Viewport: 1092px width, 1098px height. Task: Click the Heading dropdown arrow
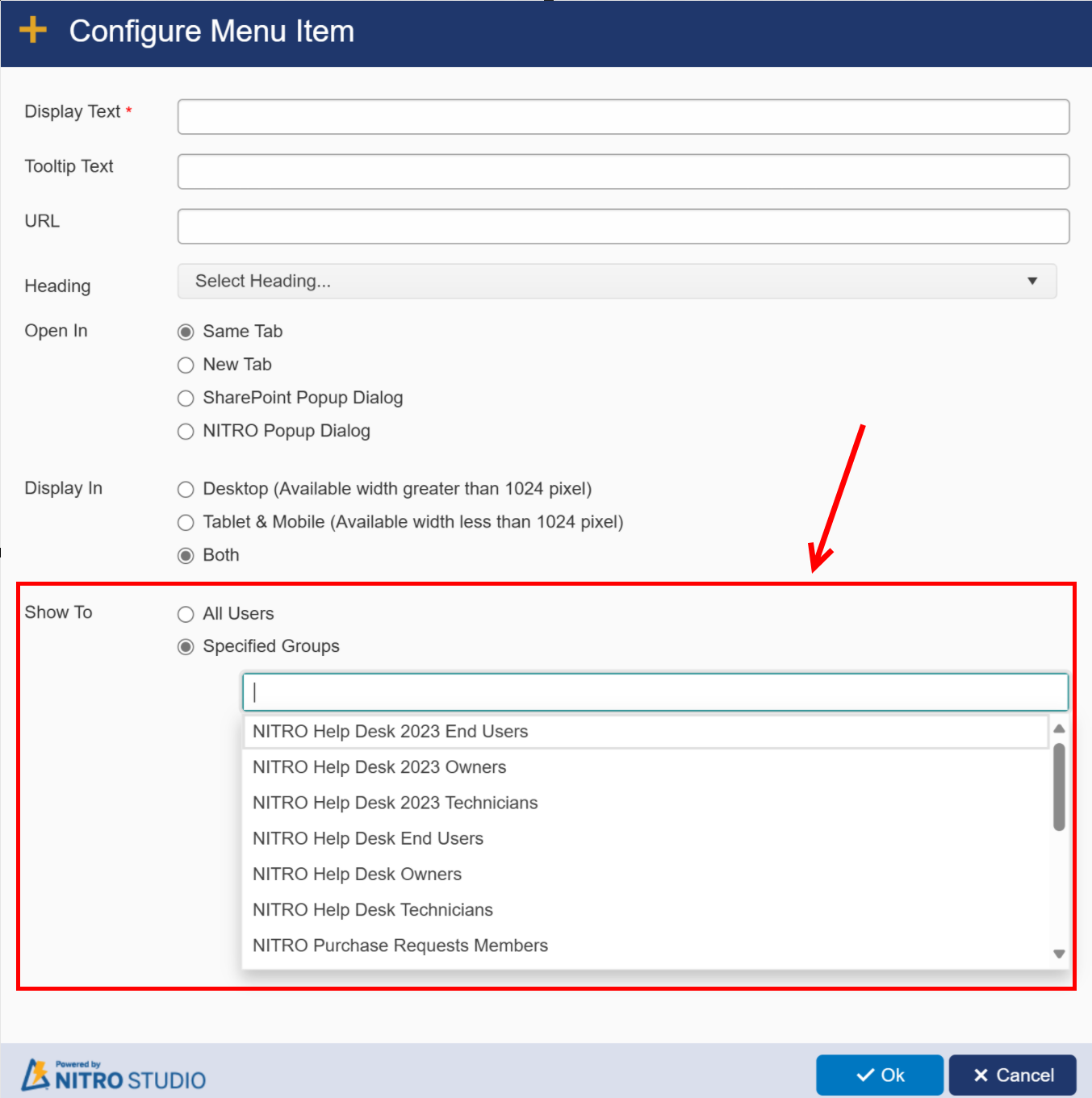click(1032, 281)
